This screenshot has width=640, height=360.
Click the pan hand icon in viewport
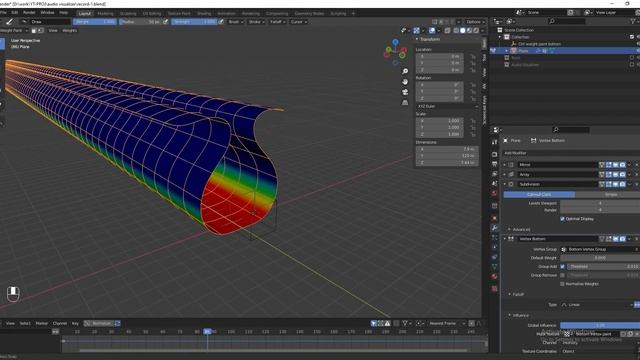click(x=405, y=82)
